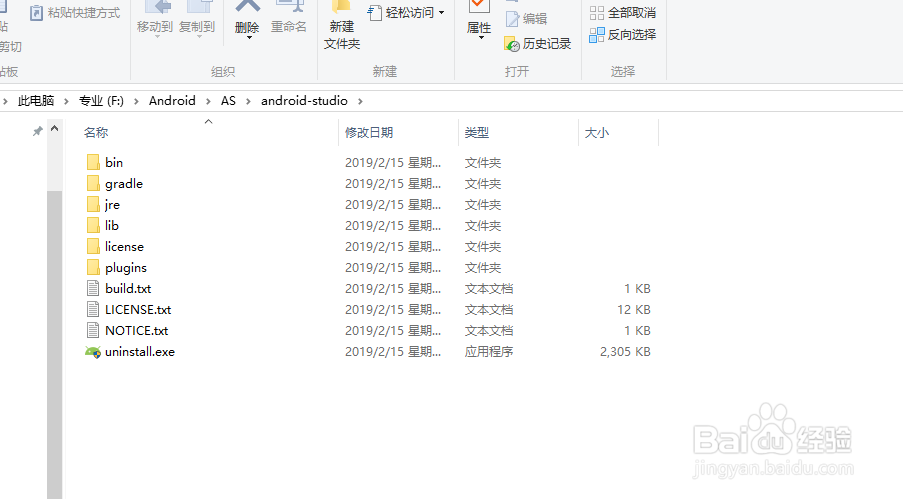This screenshot has width=903, height=499.
Task: Click the gradle folder name
Action: coord(124,184)
